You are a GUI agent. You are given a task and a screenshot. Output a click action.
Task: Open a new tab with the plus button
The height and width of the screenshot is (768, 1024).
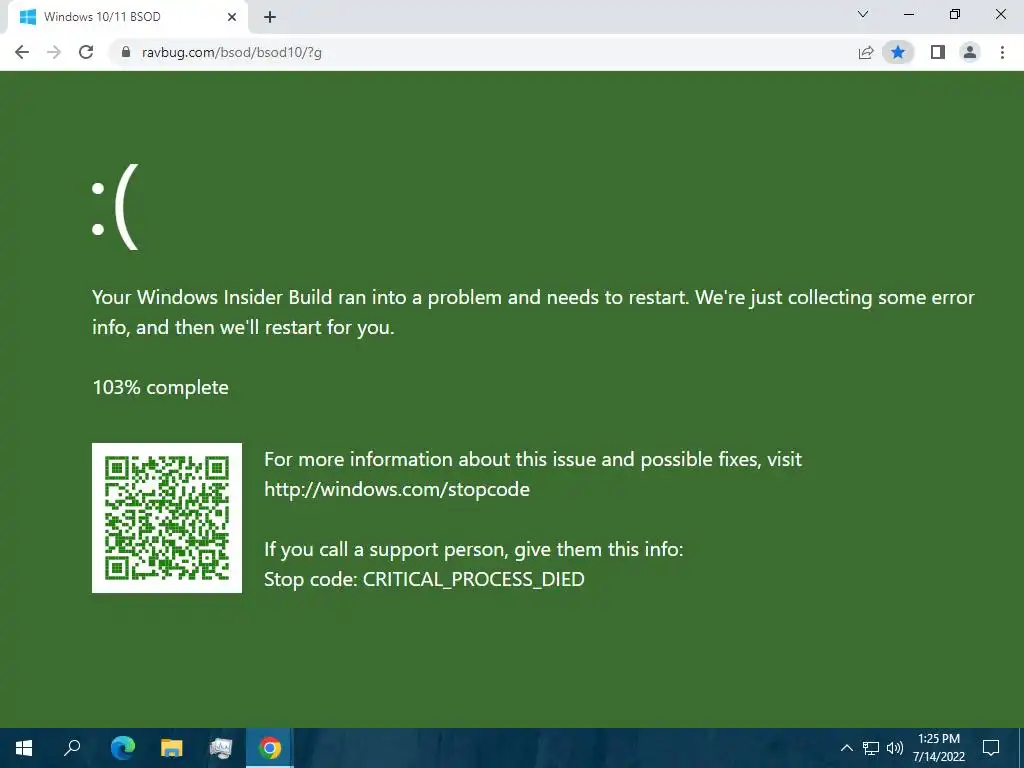pos(270,17)
